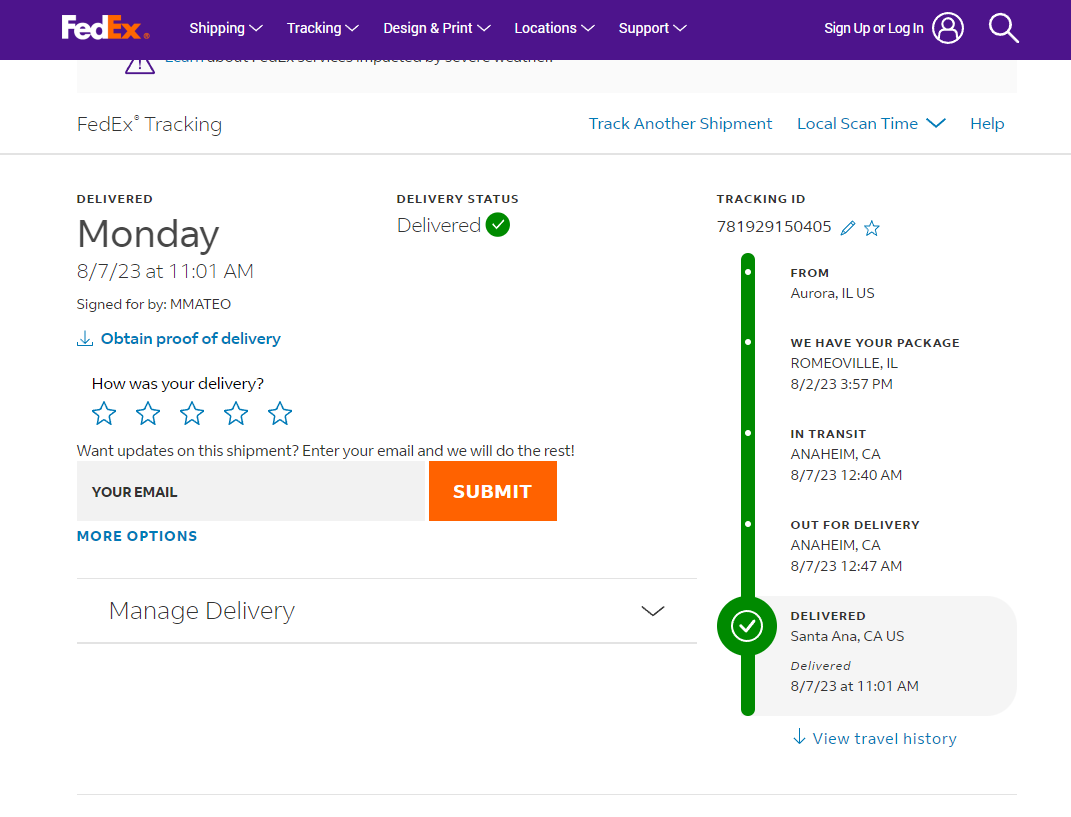Click ROMEOVILLE, IL location text
Screen dimensions: 1071x817
tap(844, 363)
